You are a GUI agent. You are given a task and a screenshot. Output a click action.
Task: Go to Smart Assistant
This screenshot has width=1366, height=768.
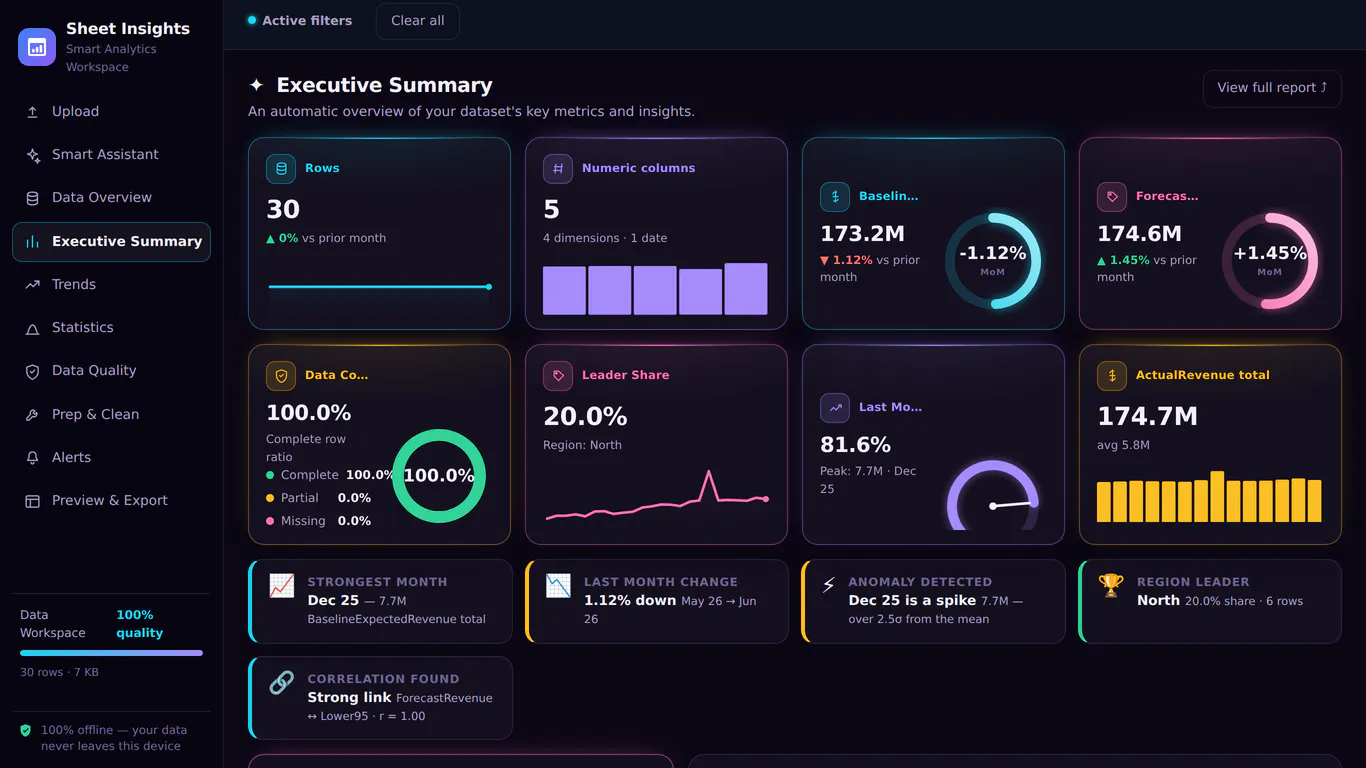point(111,155)
